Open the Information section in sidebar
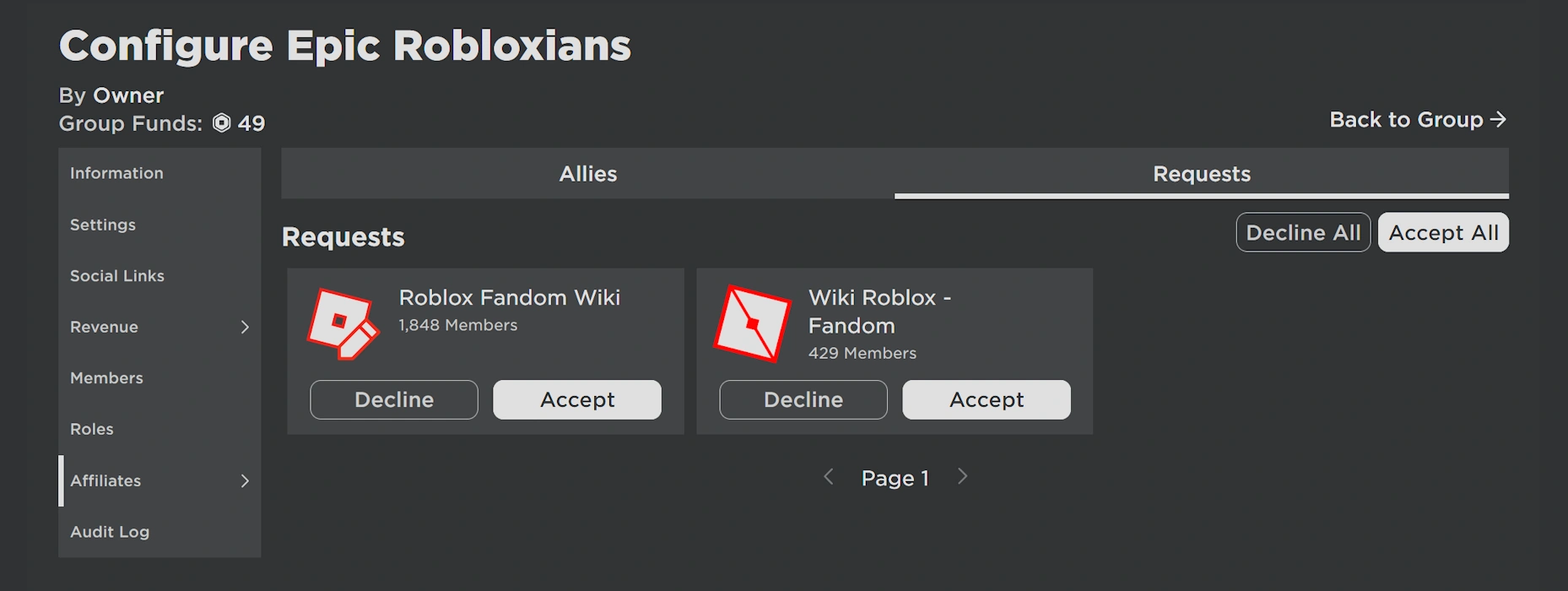The image size is (1568, 591). coord(116,173)
